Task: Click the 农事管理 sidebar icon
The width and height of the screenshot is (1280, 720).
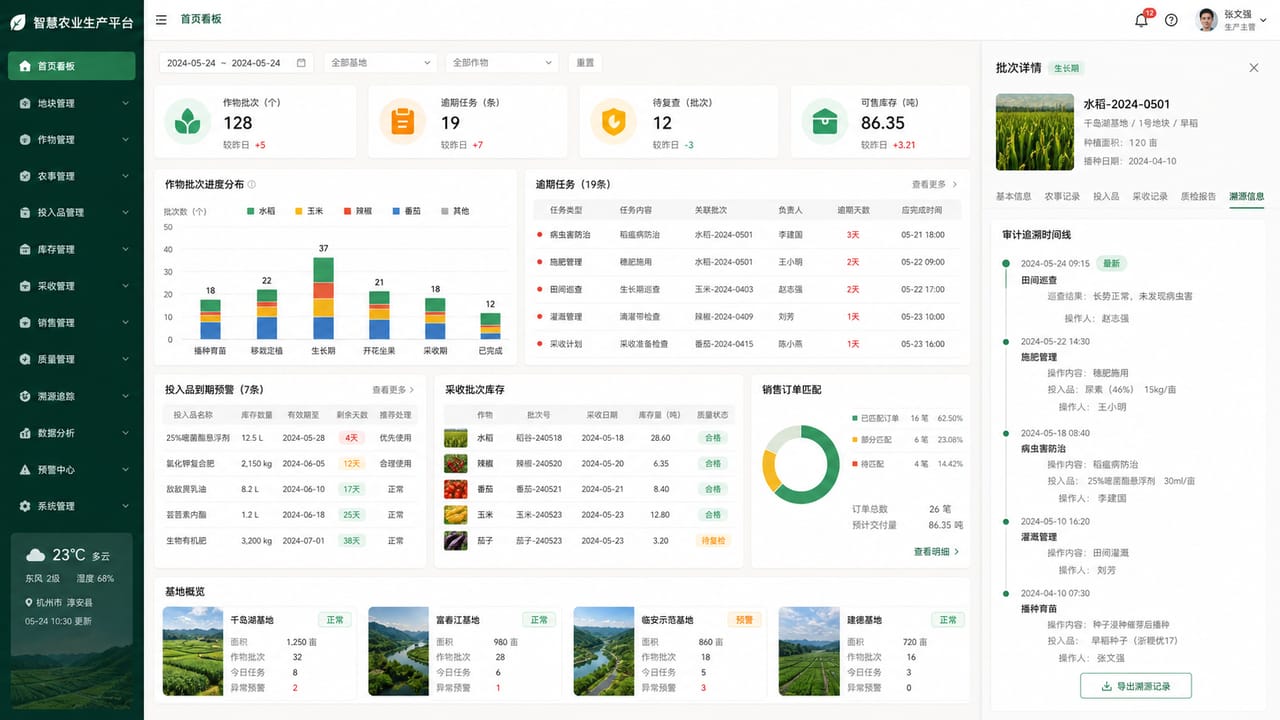Action: pyautogui.click(x=25, y=176)
